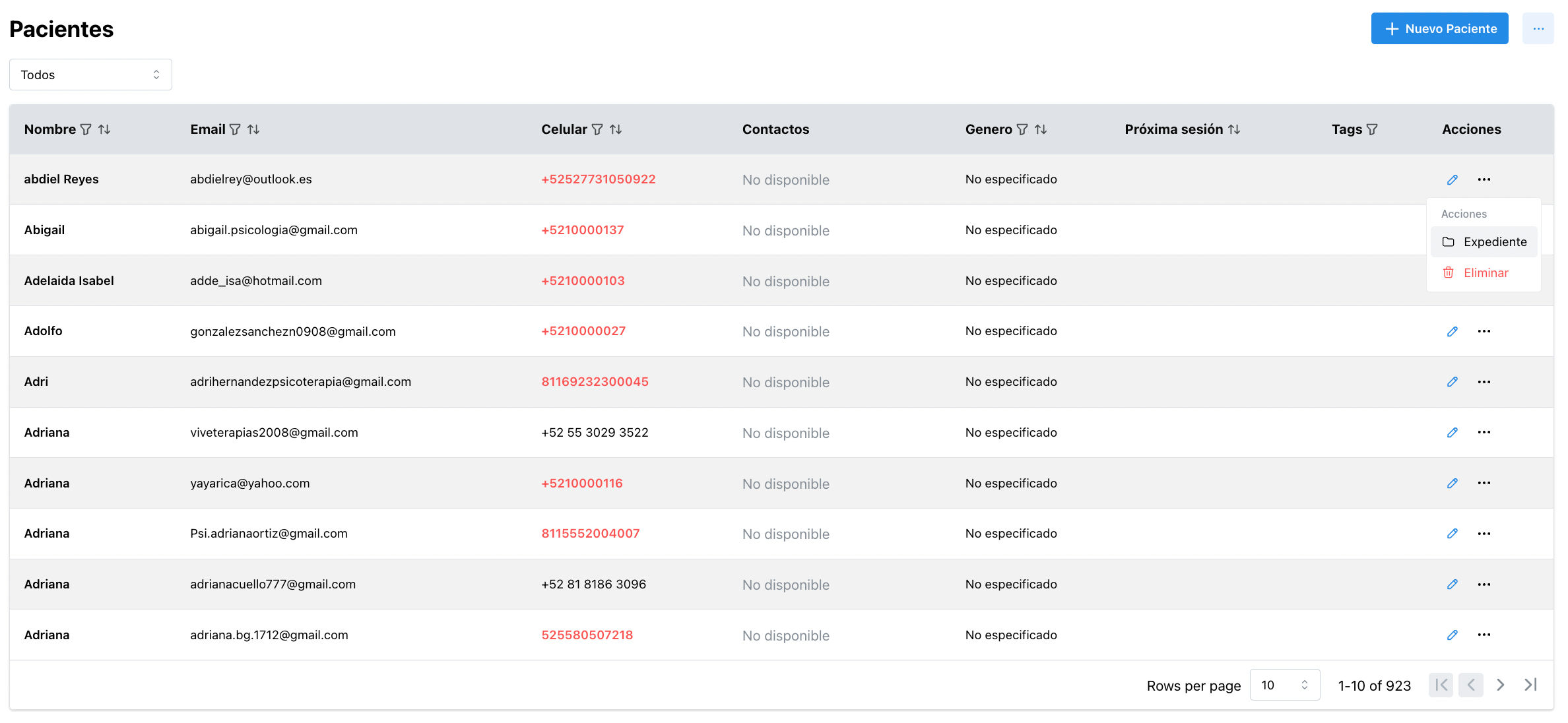
Task: Sort by Próxima sesión column
Action: (1234, 129)
